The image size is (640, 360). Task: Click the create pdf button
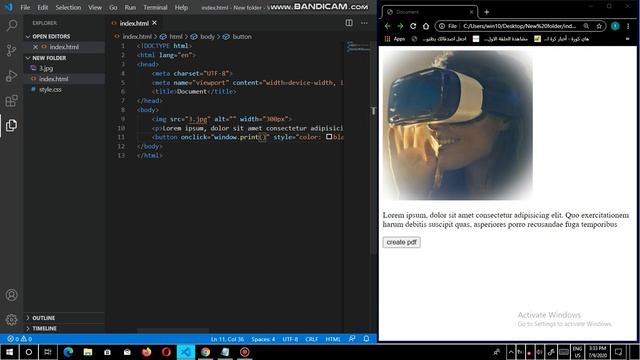pos(402,242)
